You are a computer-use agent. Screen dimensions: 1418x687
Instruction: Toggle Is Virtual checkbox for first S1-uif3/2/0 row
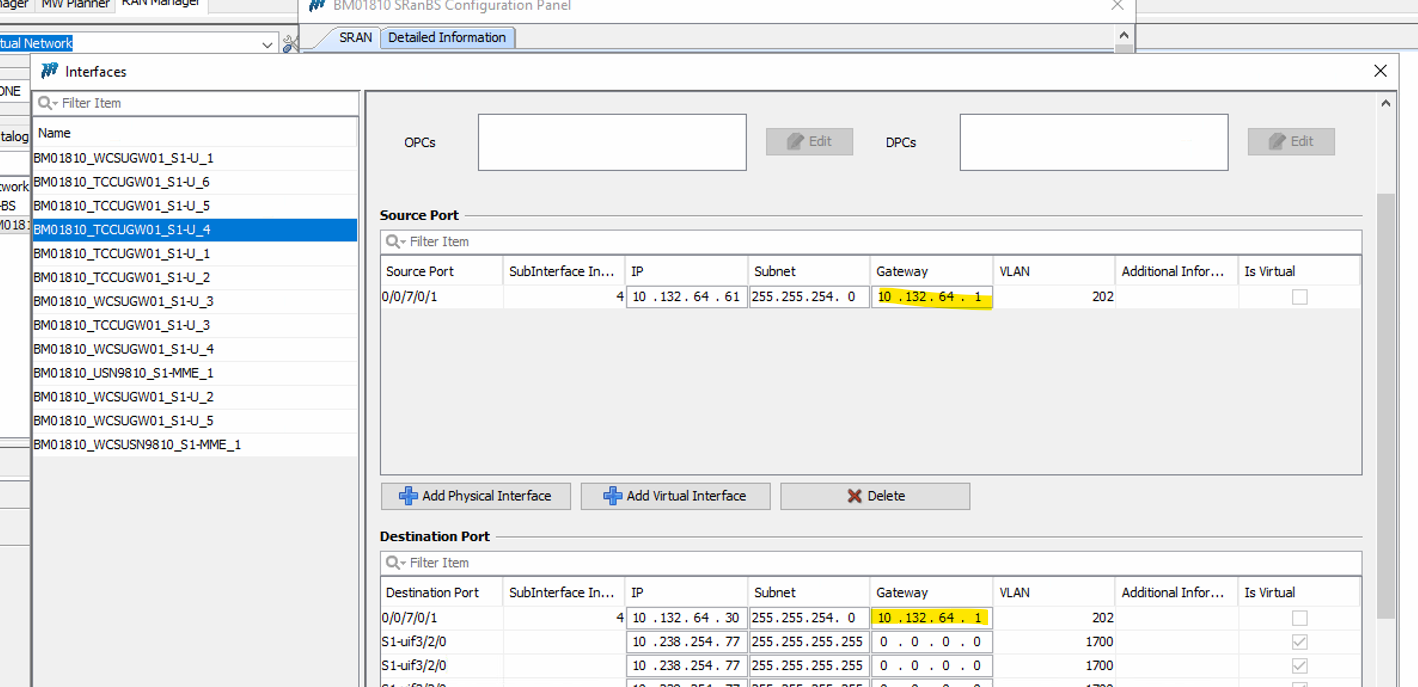click(1299, 642)
